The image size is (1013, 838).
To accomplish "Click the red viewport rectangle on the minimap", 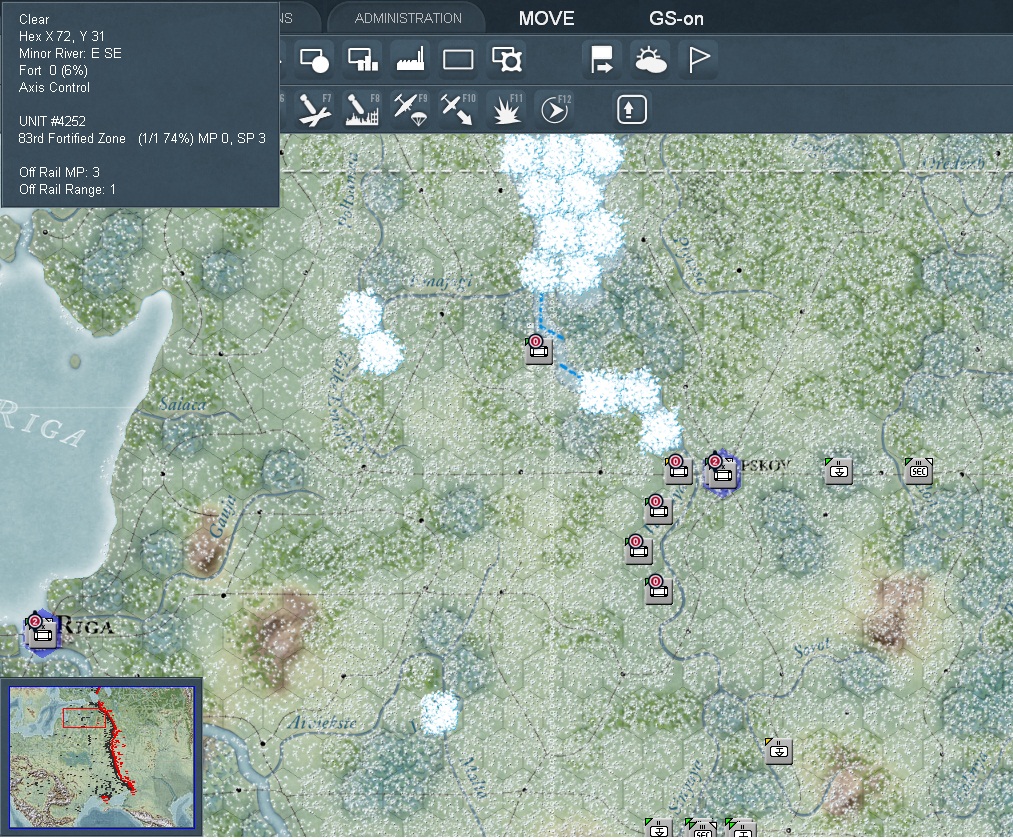I will pyautogui.click(x=86, y=716).
